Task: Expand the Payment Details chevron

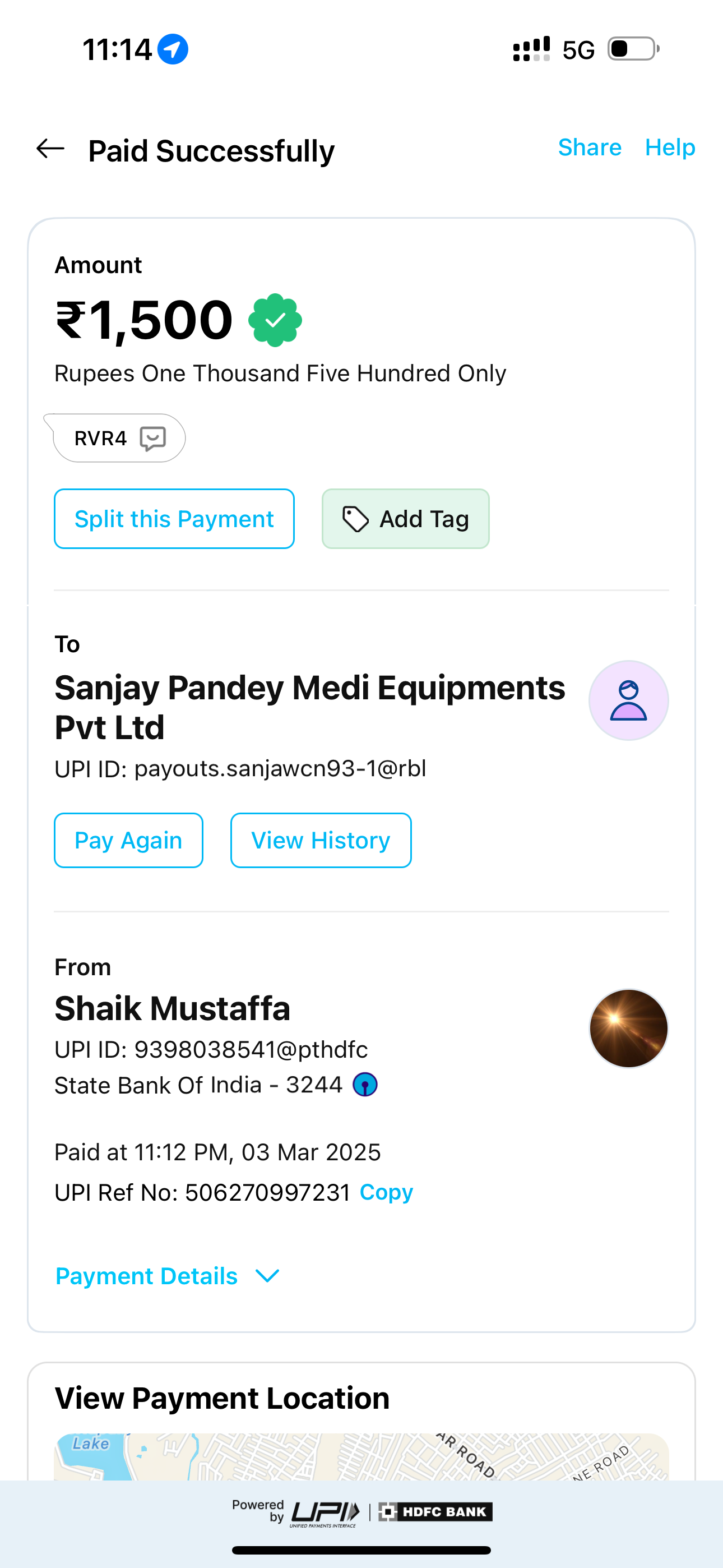Action: pos(267,1275)
